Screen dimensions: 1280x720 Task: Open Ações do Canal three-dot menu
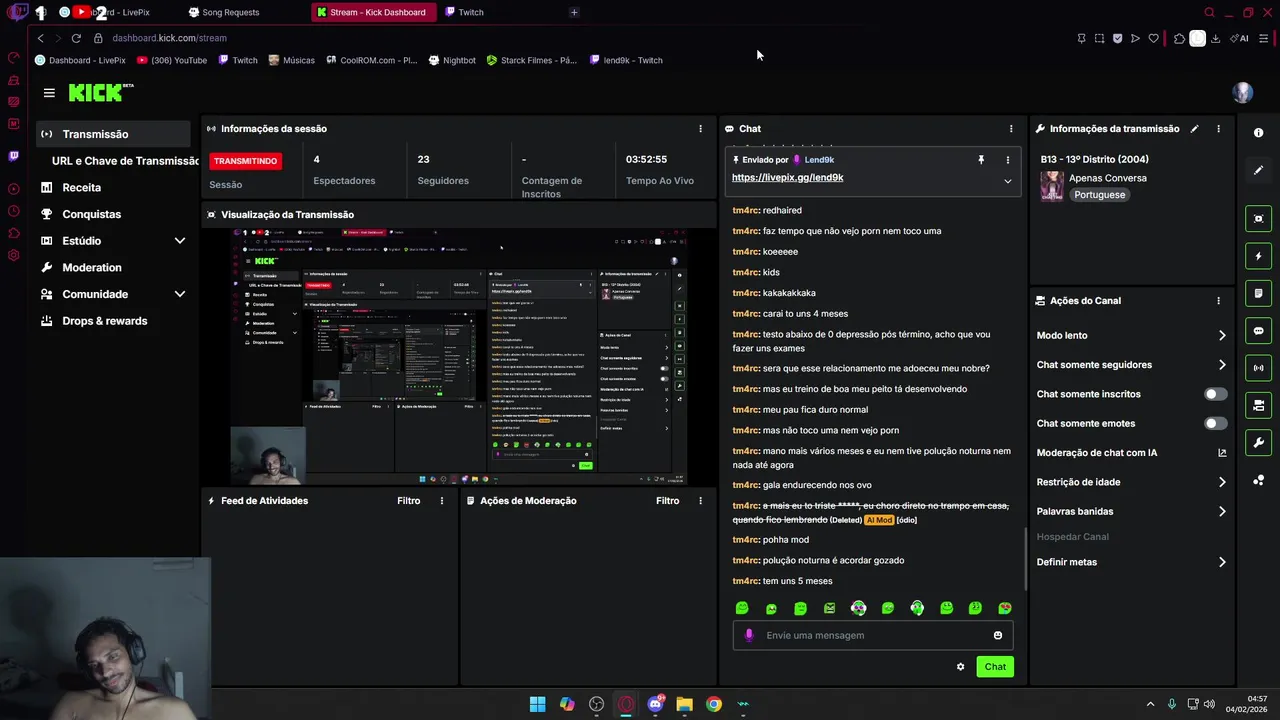point(1218,301)
